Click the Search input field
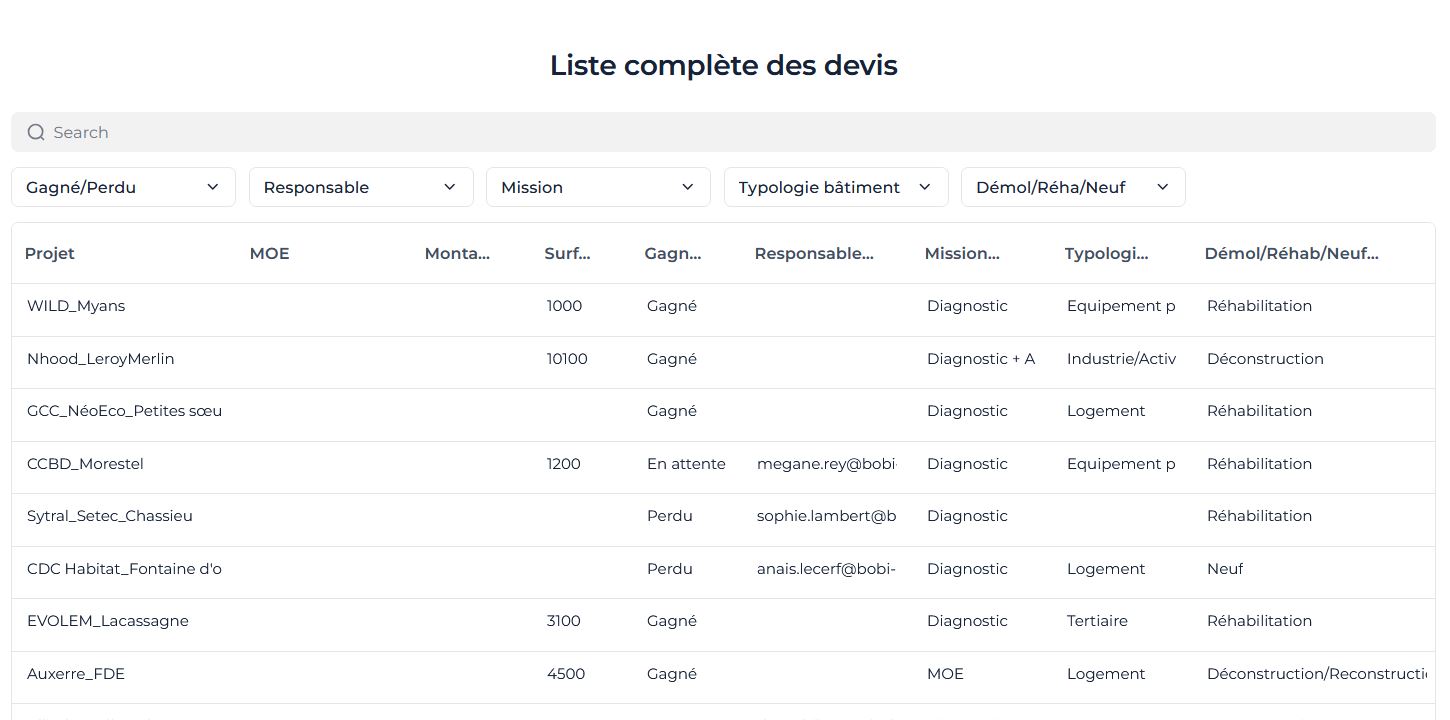 [720, 132]
